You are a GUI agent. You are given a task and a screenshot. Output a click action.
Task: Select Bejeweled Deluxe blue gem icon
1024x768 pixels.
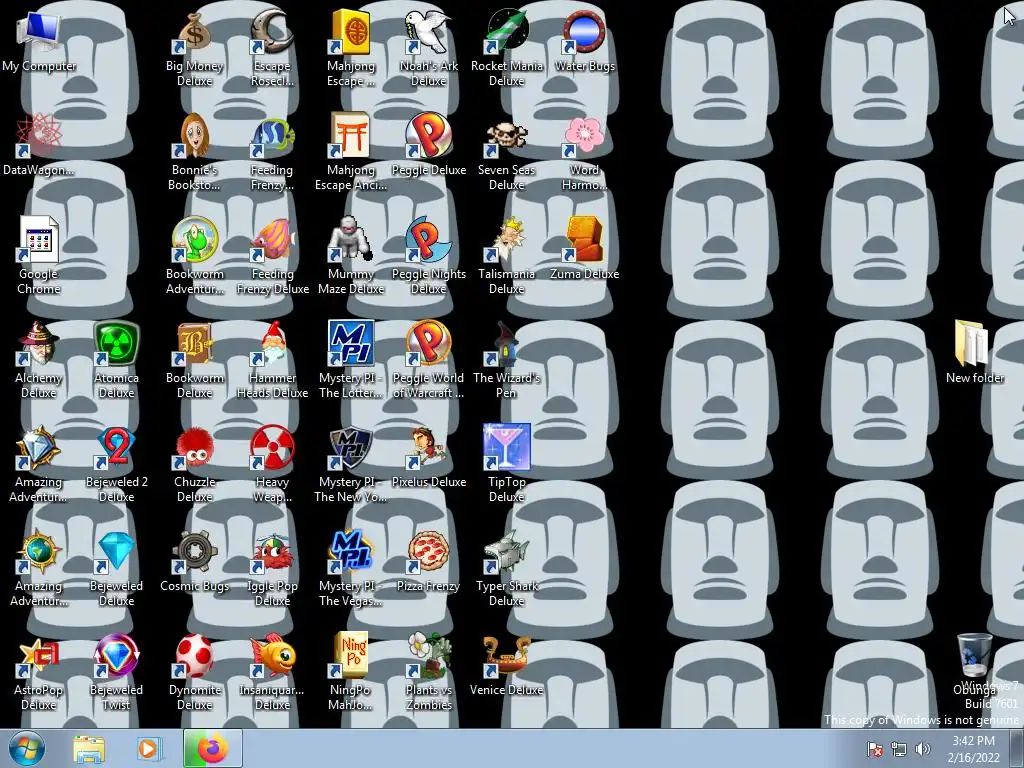tap(116, 552)
